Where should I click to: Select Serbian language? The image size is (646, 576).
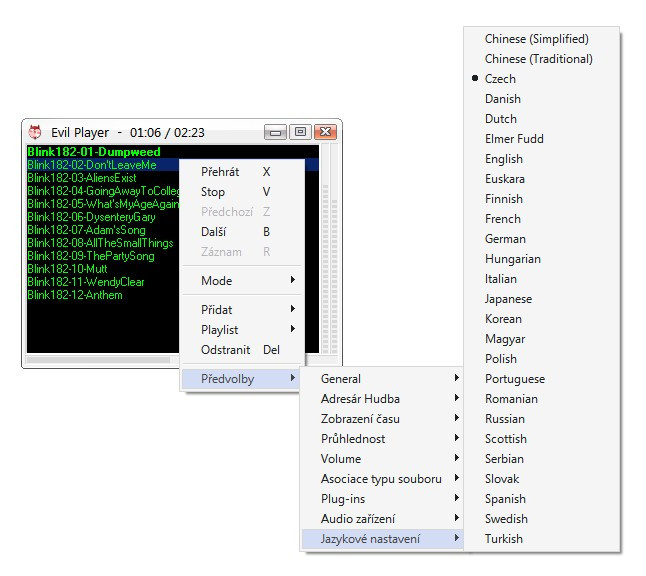point(542,459)
